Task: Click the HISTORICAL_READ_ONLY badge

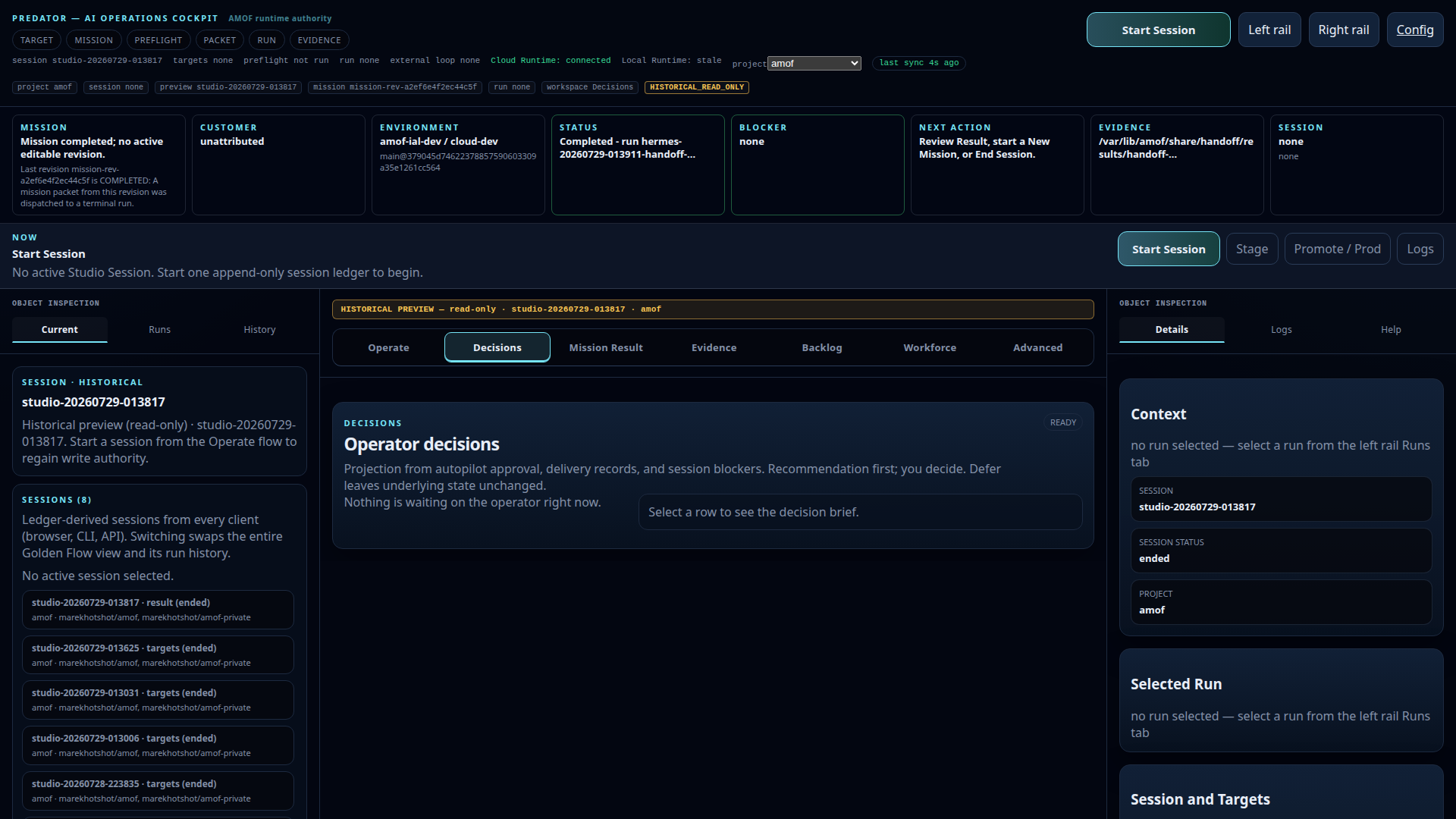Action: pos(697,87)
